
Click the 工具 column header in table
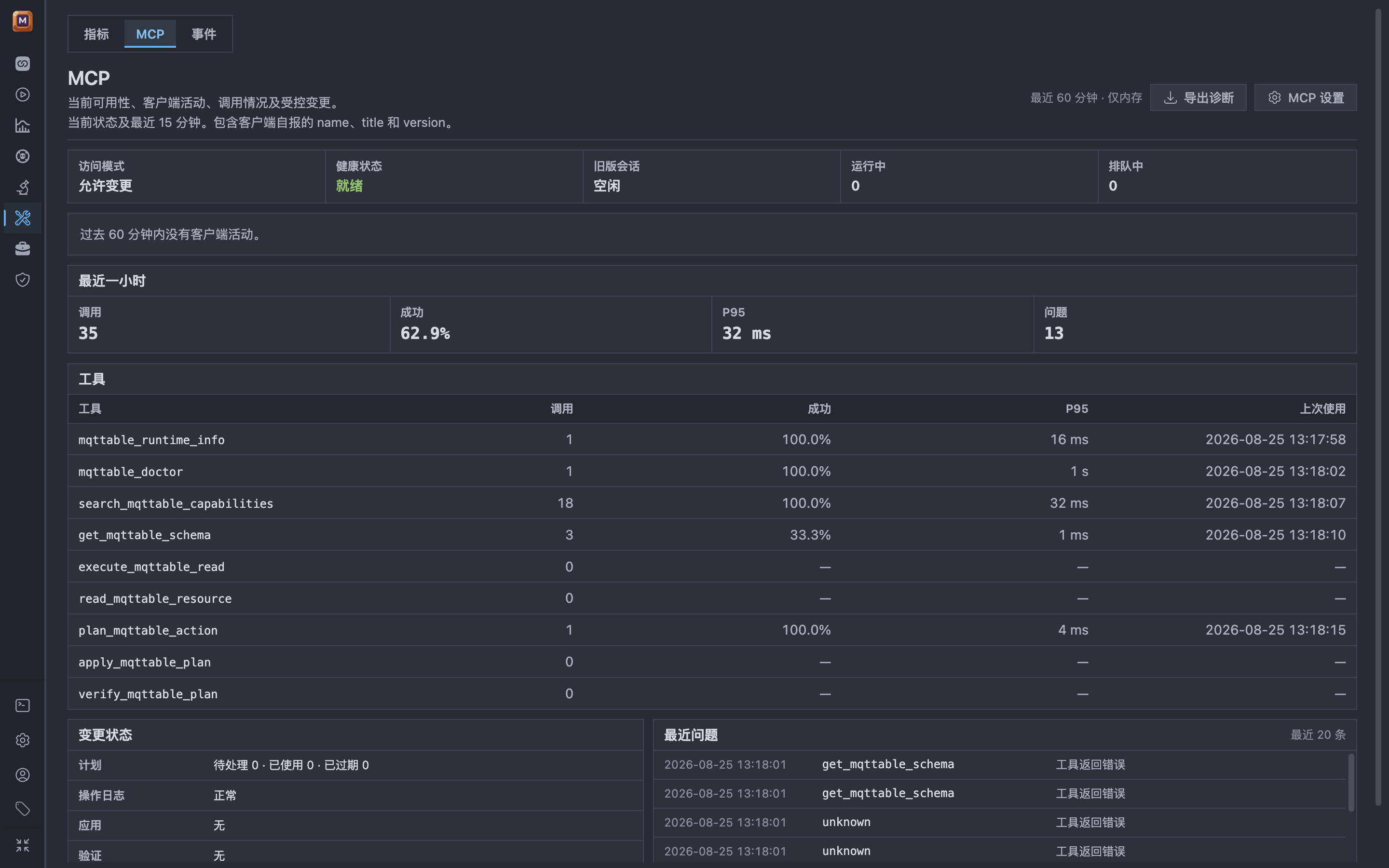point(90,409)
